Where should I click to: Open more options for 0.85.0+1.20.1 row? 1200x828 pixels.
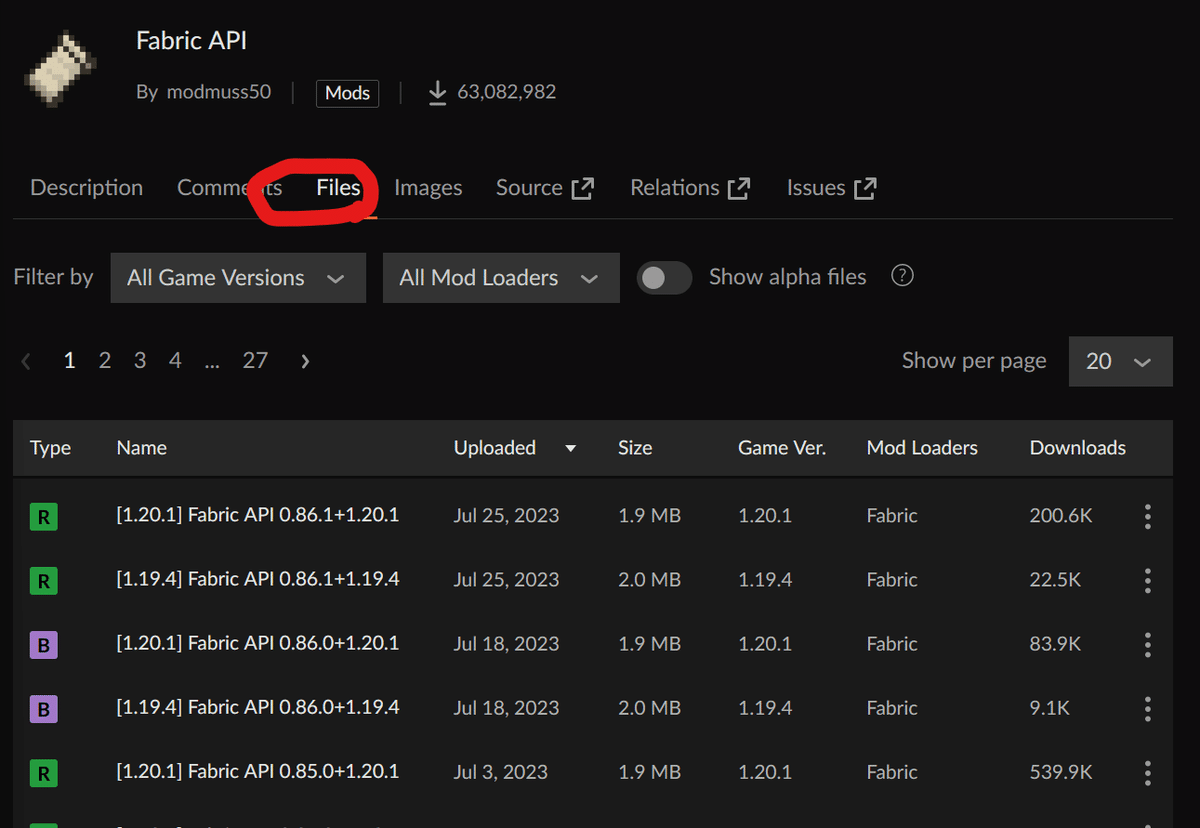[x=1147, y=772]
